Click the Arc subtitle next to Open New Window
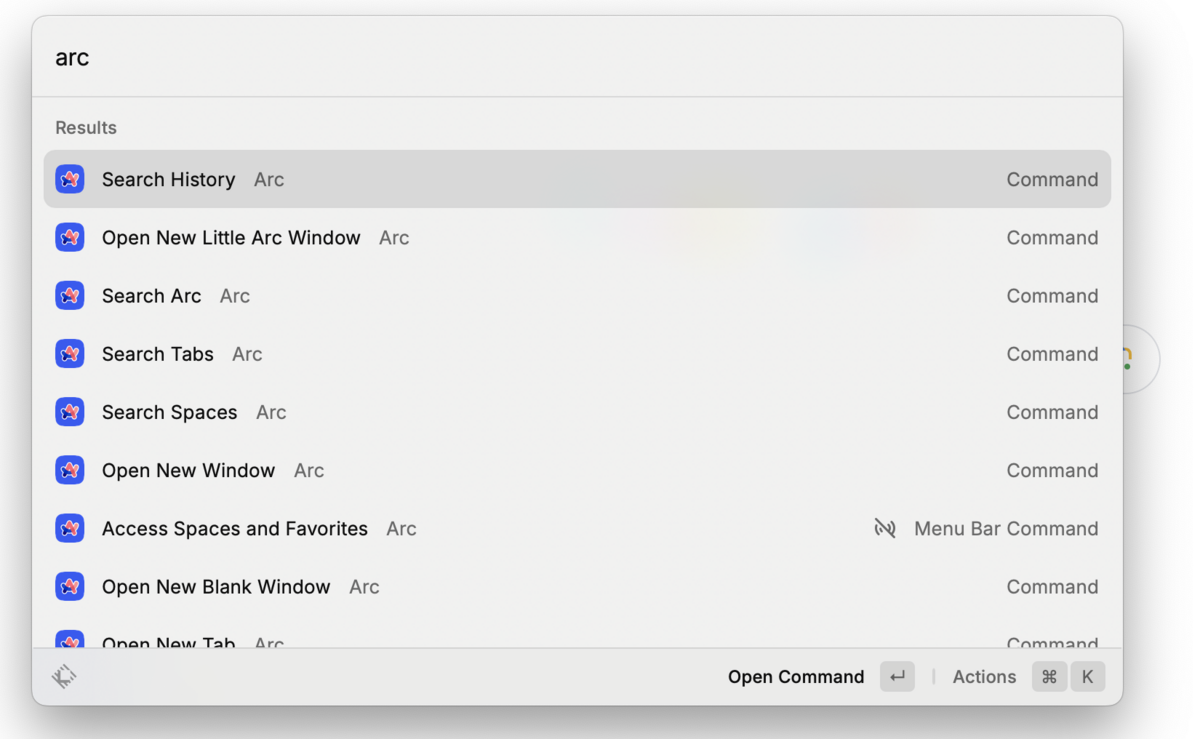The image size is (1200, 739). (309, 470)
